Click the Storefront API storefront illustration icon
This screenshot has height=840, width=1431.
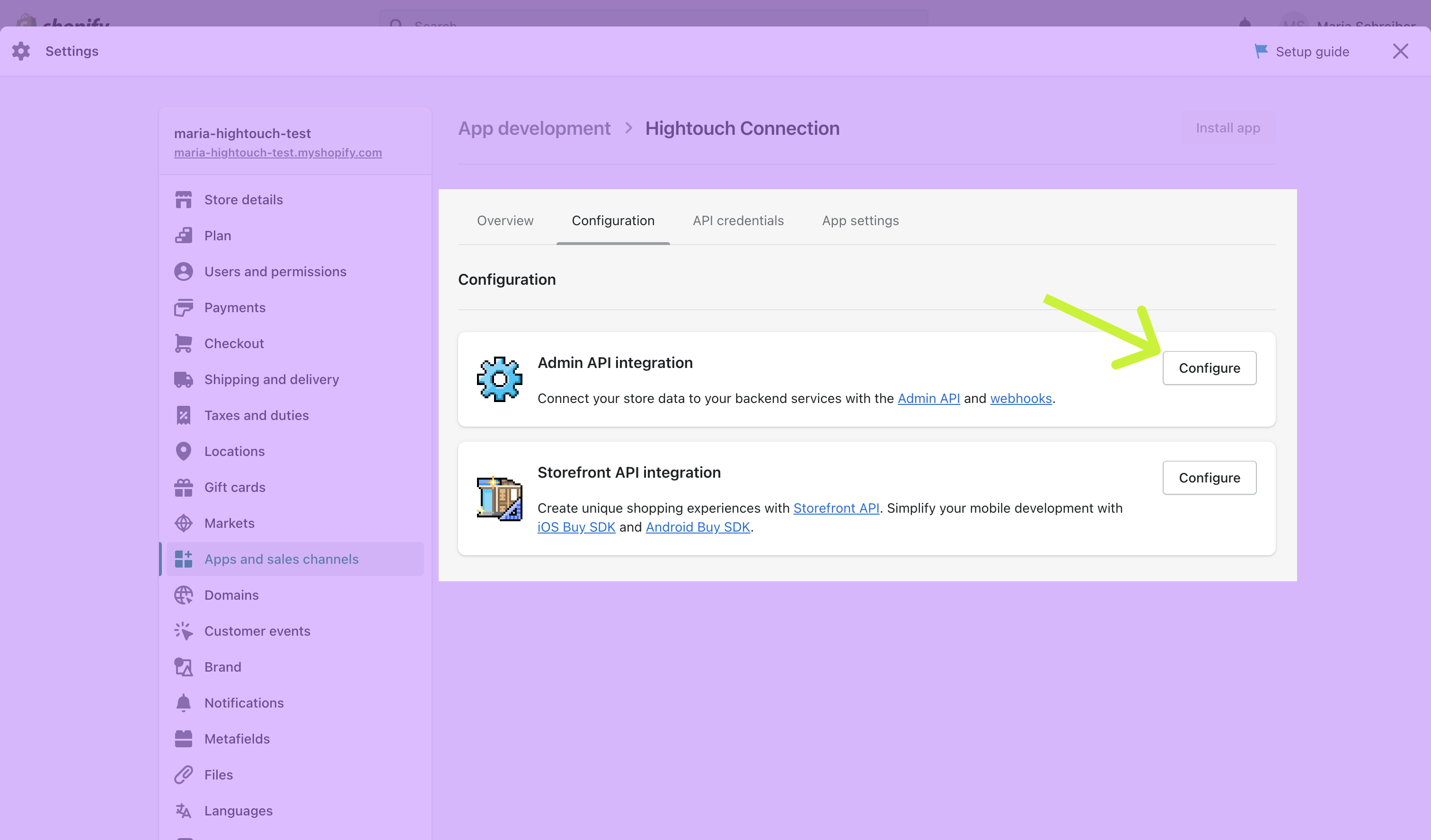(x=499, y=499)
